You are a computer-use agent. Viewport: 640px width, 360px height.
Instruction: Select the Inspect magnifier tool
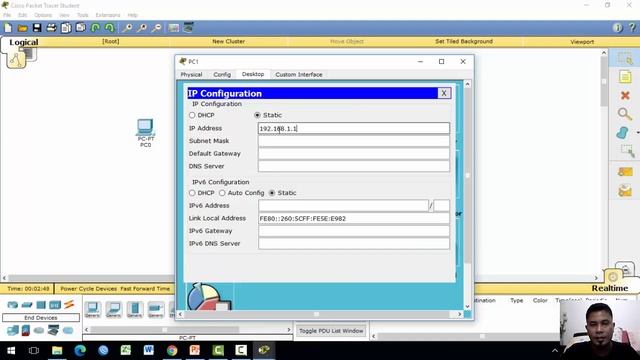pyautogui.click(x=624, y=114)
